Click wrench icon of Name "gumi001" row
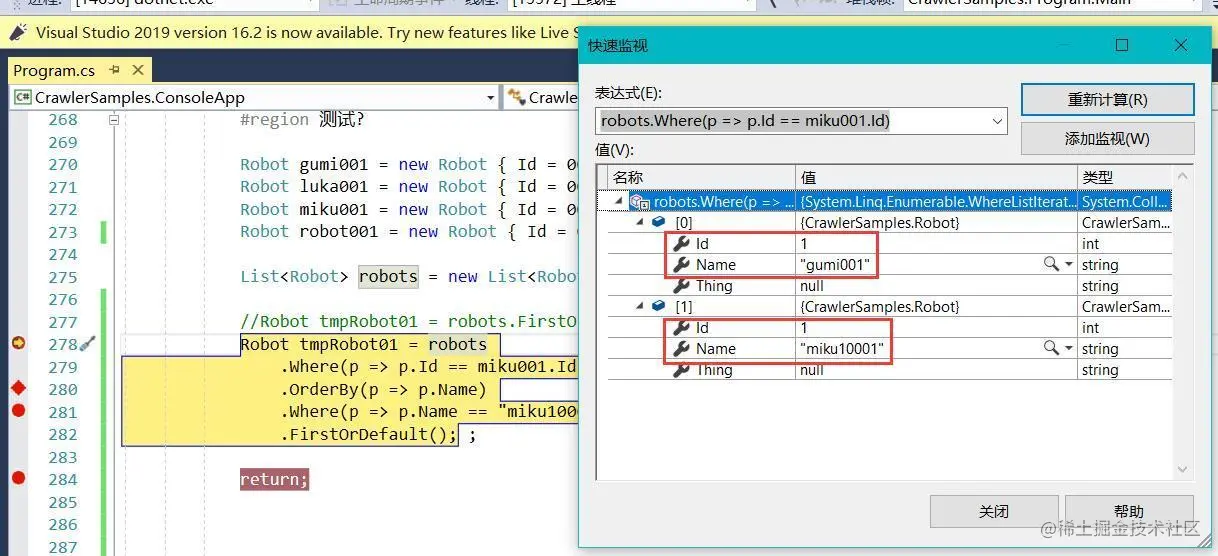Screen dimensions: 1218x556 click(683, 264)
